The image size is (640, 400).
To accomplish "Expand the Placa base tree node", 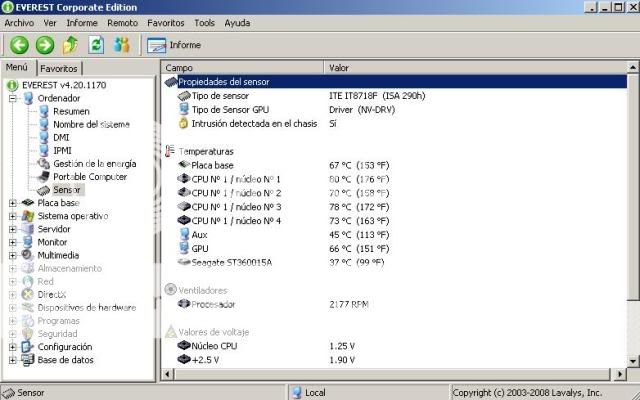I will coord(13,203).
